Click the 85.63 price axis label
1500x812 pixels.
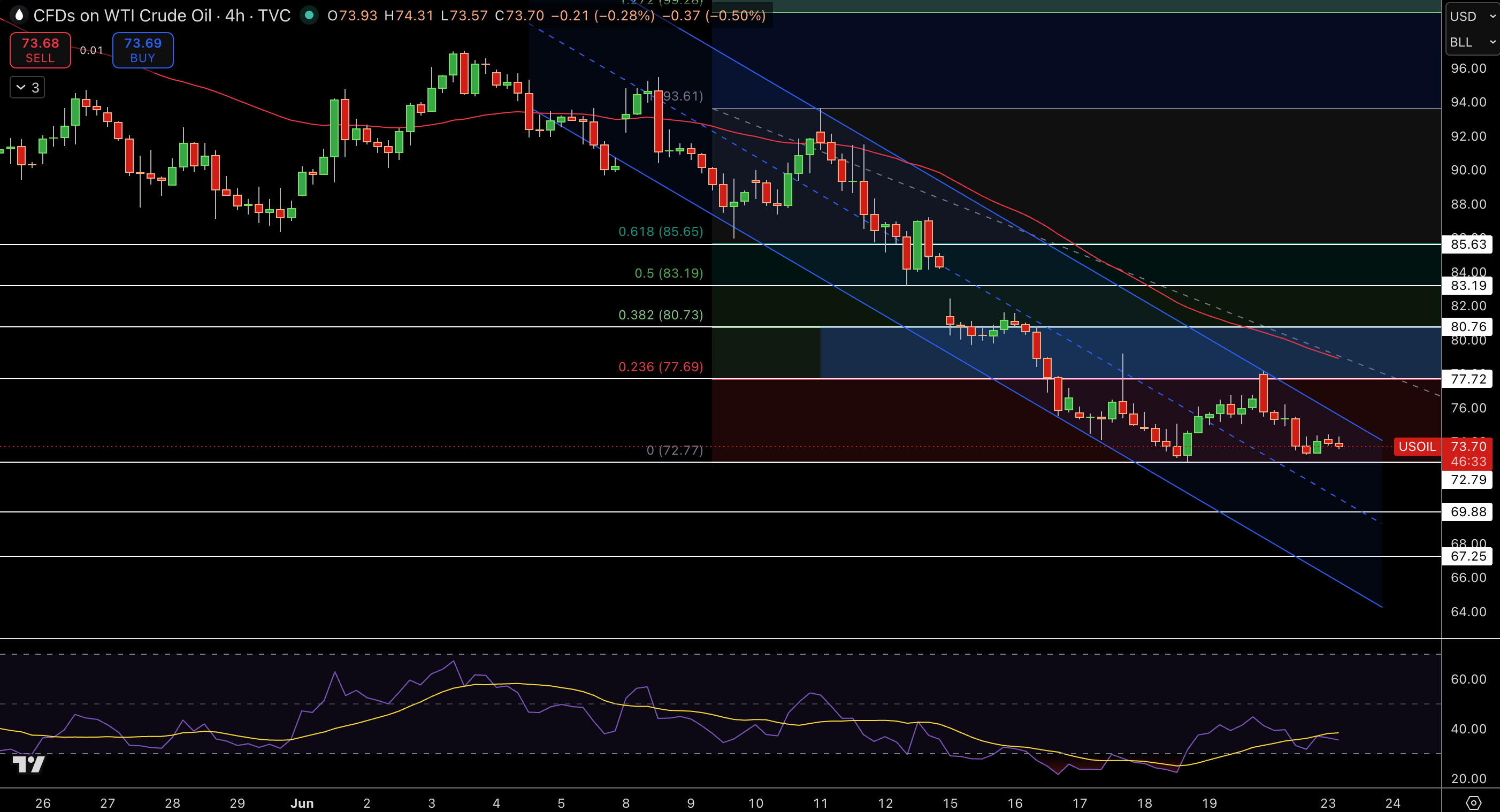1468,244
